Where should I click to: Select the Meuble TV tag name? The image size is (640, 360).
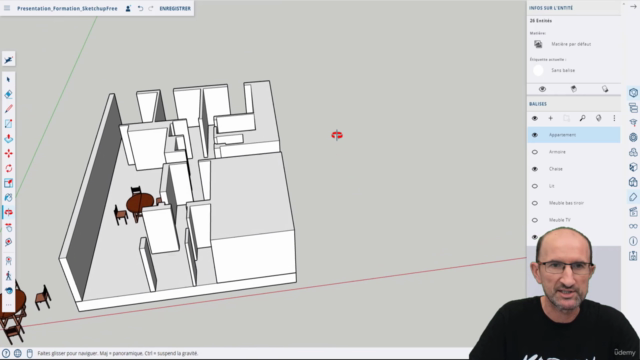coord(560,220)
